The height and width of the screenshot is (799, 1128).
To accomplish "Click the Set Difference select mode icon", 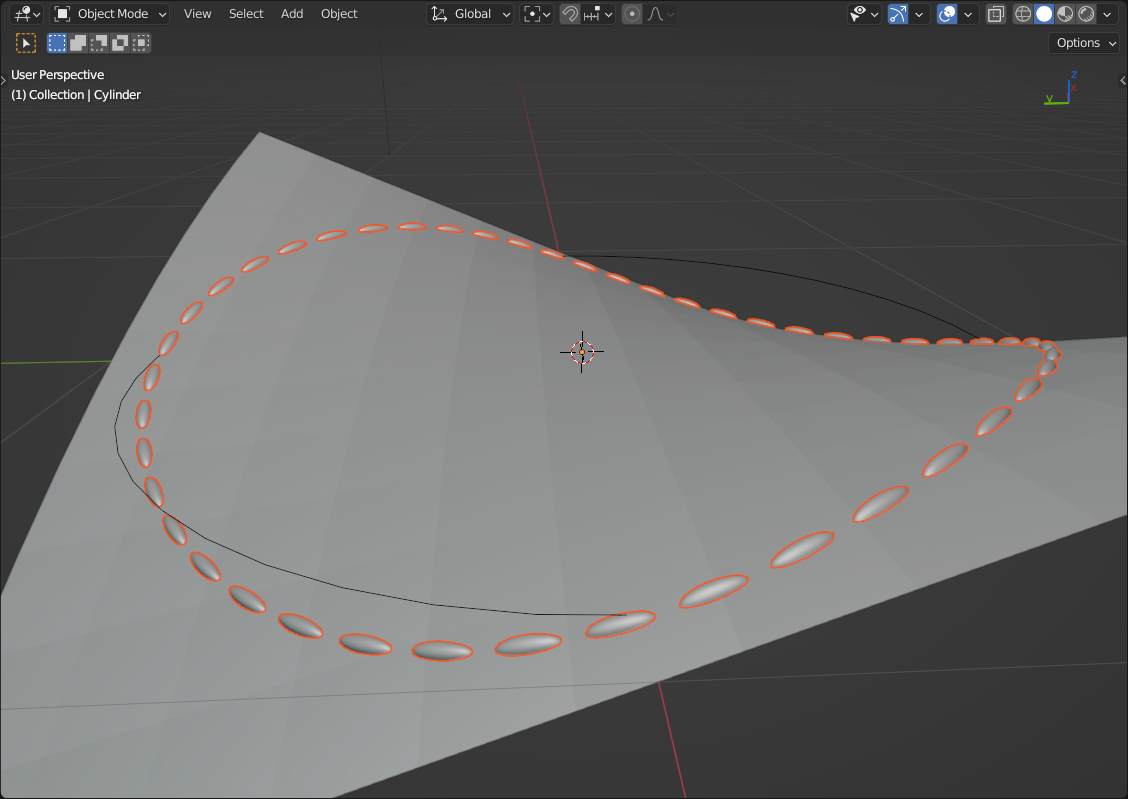I will coord(121,42).
